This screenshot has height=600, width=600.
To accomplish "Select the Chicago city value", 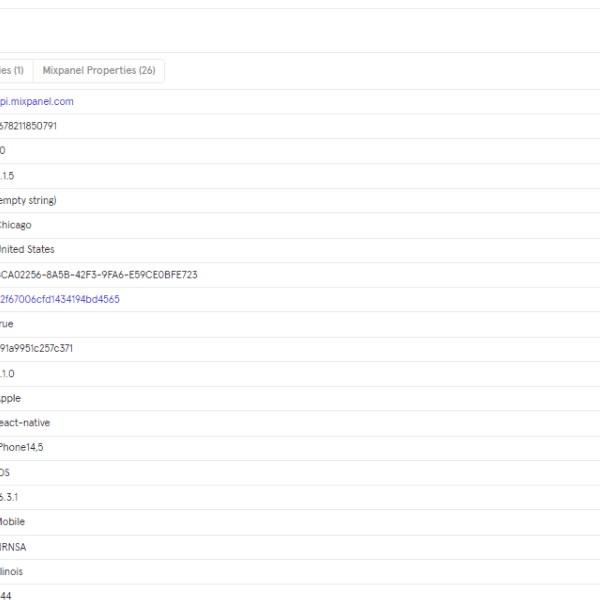I will [15, 225].
